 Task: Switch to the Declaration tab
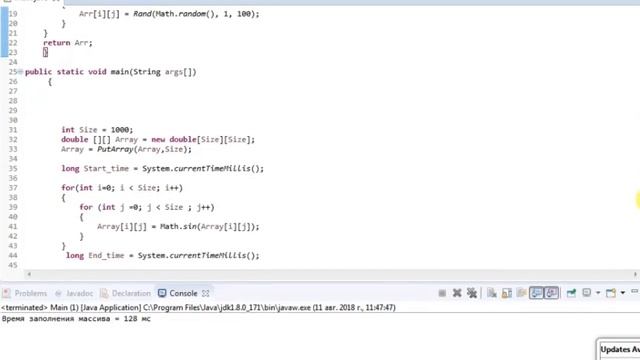(125, 293)
